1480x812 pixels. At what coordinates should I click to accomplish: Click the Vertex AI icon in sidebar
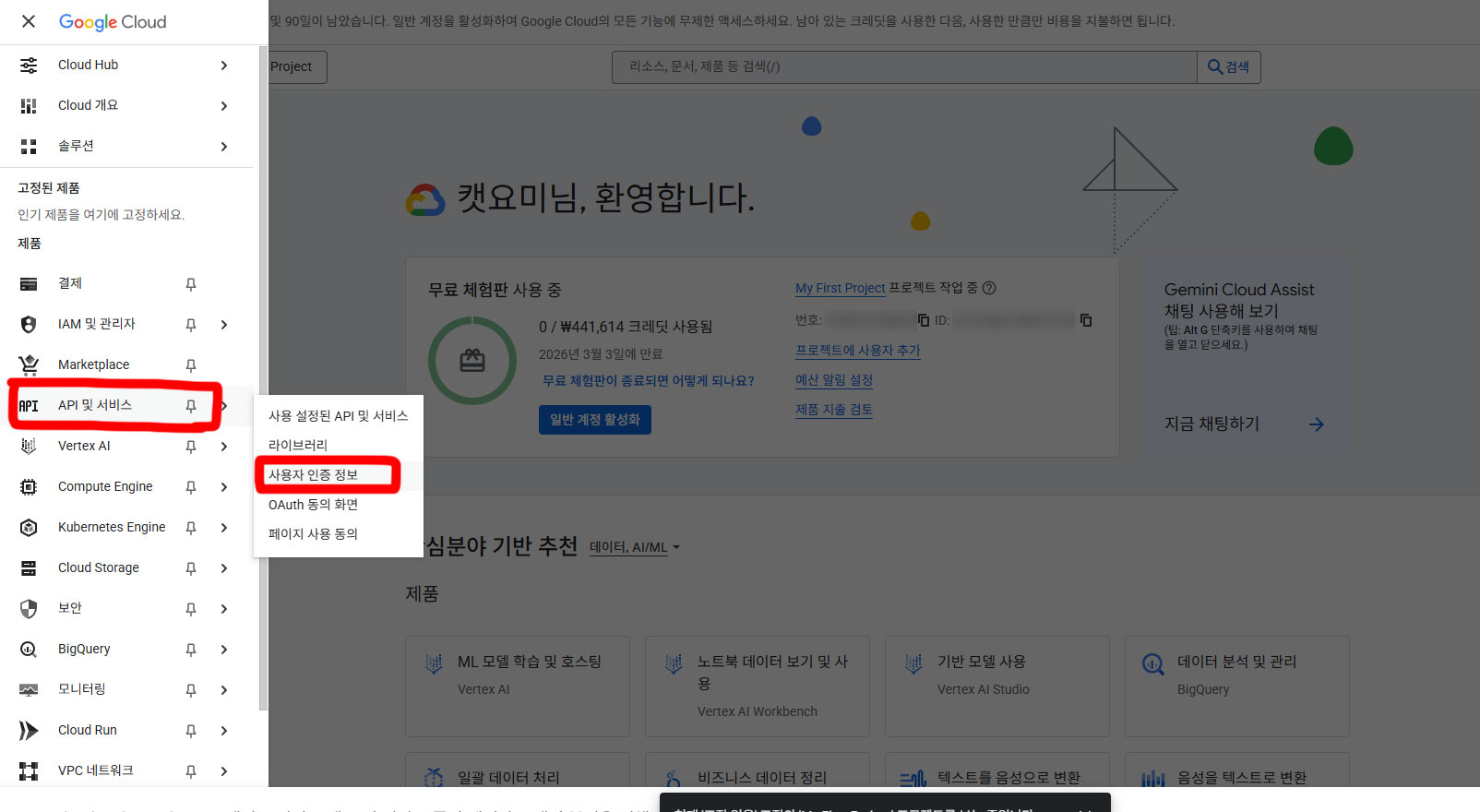click(x=29, y=447)
